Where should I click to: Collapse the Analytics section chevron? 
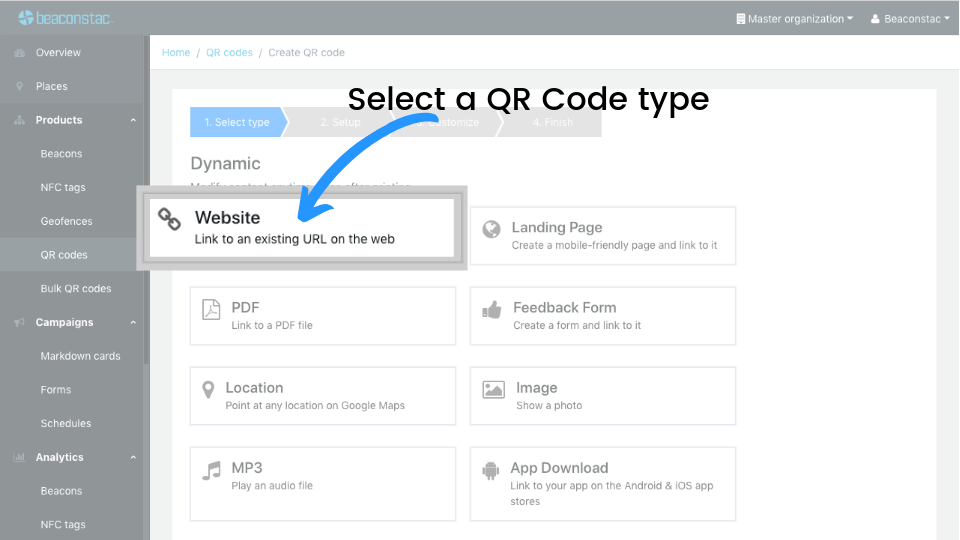pos(133,457)
